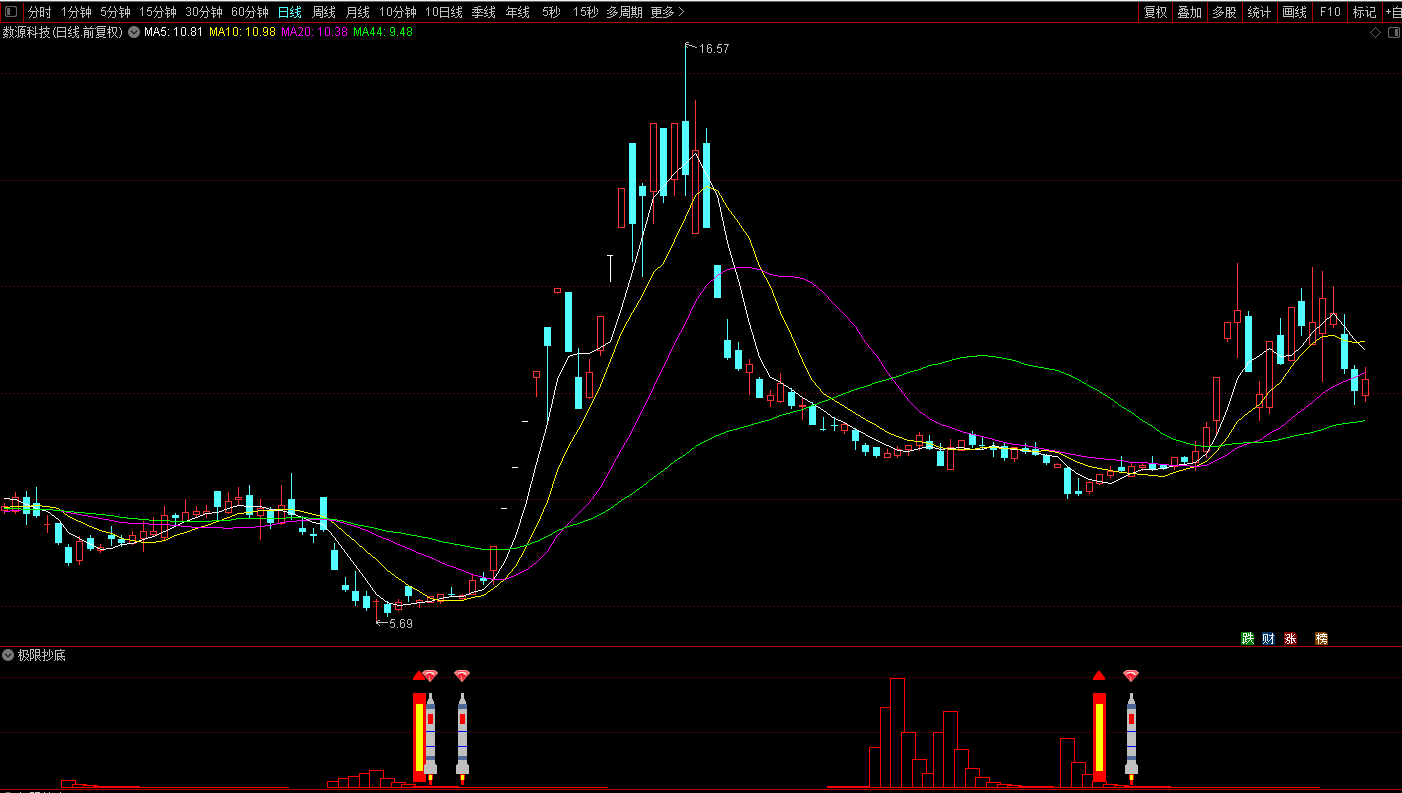Toggle the right side panel icon
Viewport: 1402px width, 793px height.
point(1391,32)
